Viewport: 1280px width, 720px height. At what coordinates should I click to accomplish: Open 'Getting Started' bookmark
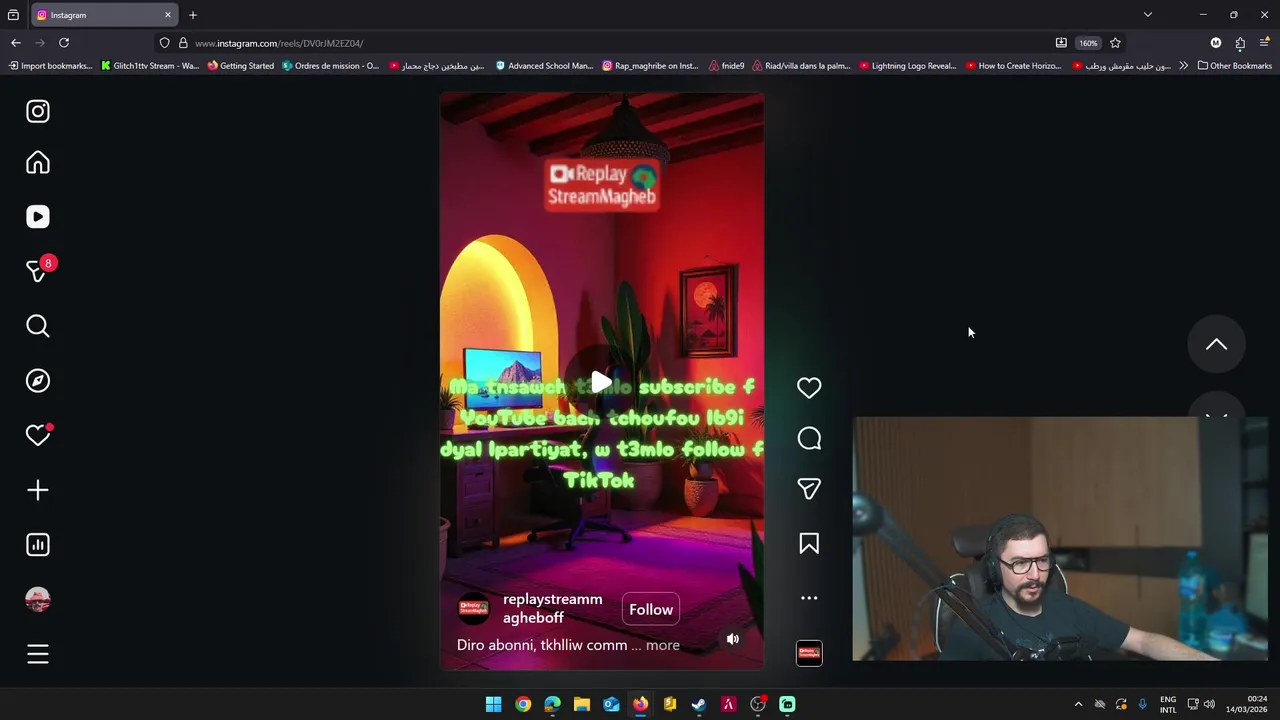click(x=240, y=66)
